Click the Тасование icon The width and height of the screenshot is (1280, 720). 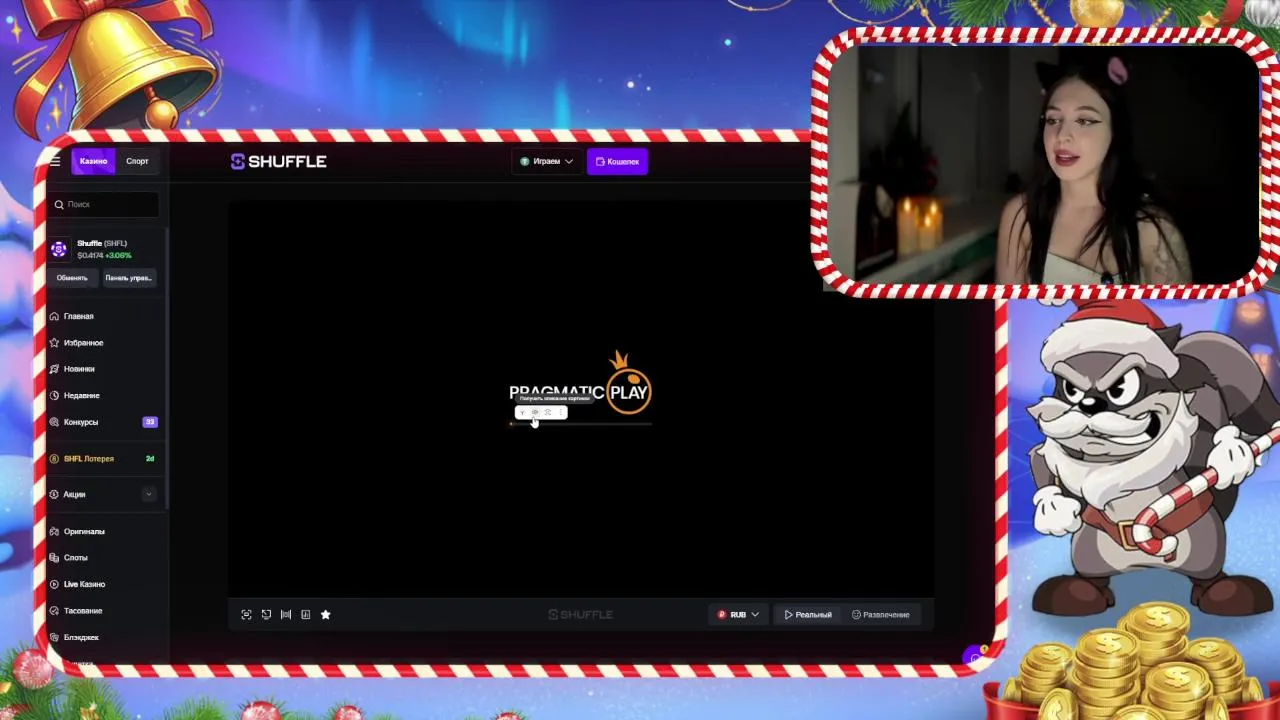55,611
